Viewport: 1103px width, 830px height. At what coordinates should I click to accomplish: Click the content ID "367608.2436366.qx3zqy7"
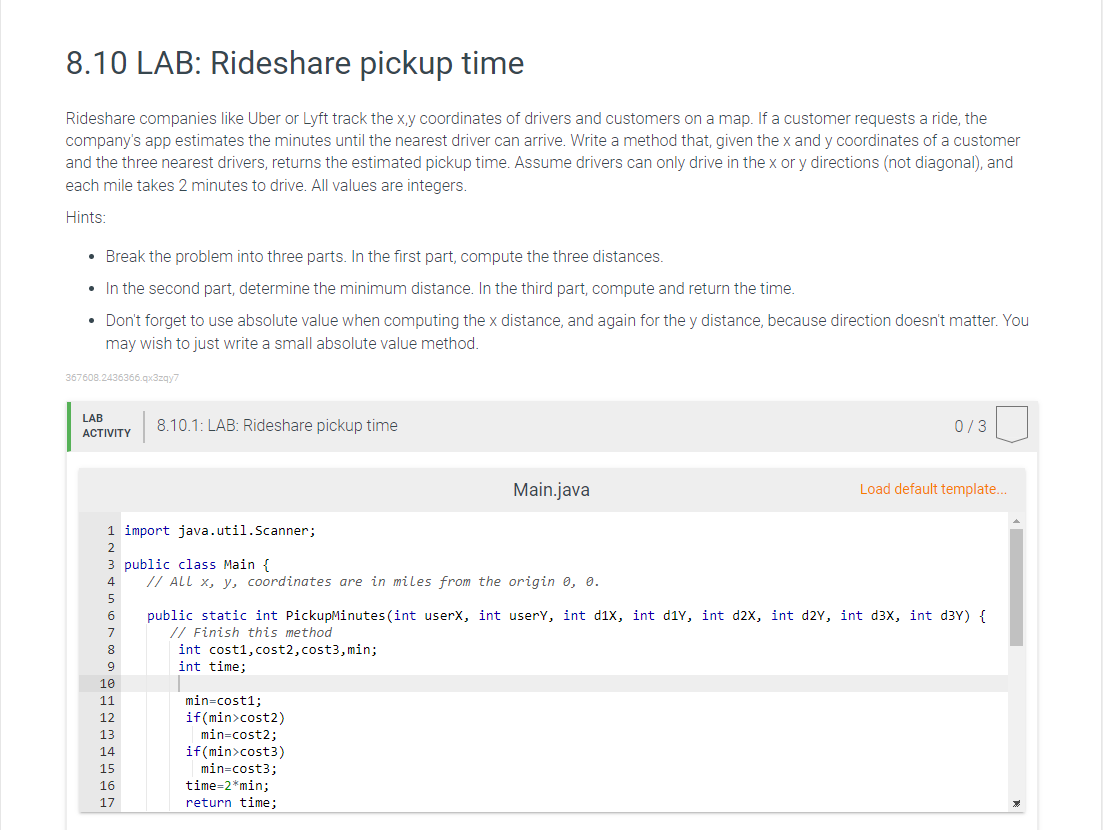pyautogui.click(x=122, y=377)
